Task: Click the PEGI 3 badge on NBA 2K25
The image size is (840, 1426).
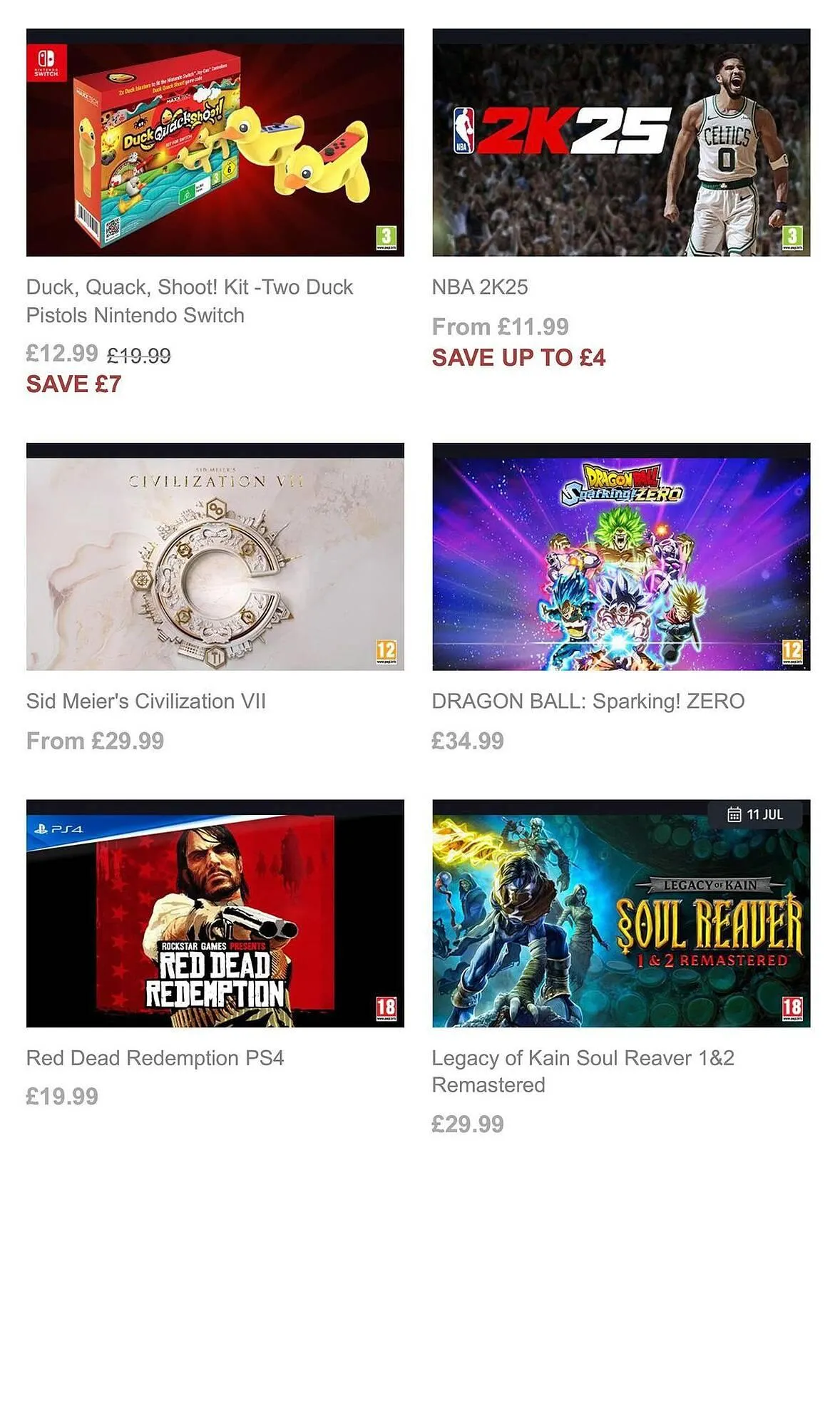Action: pyautogui.click(x=792, y=237)
